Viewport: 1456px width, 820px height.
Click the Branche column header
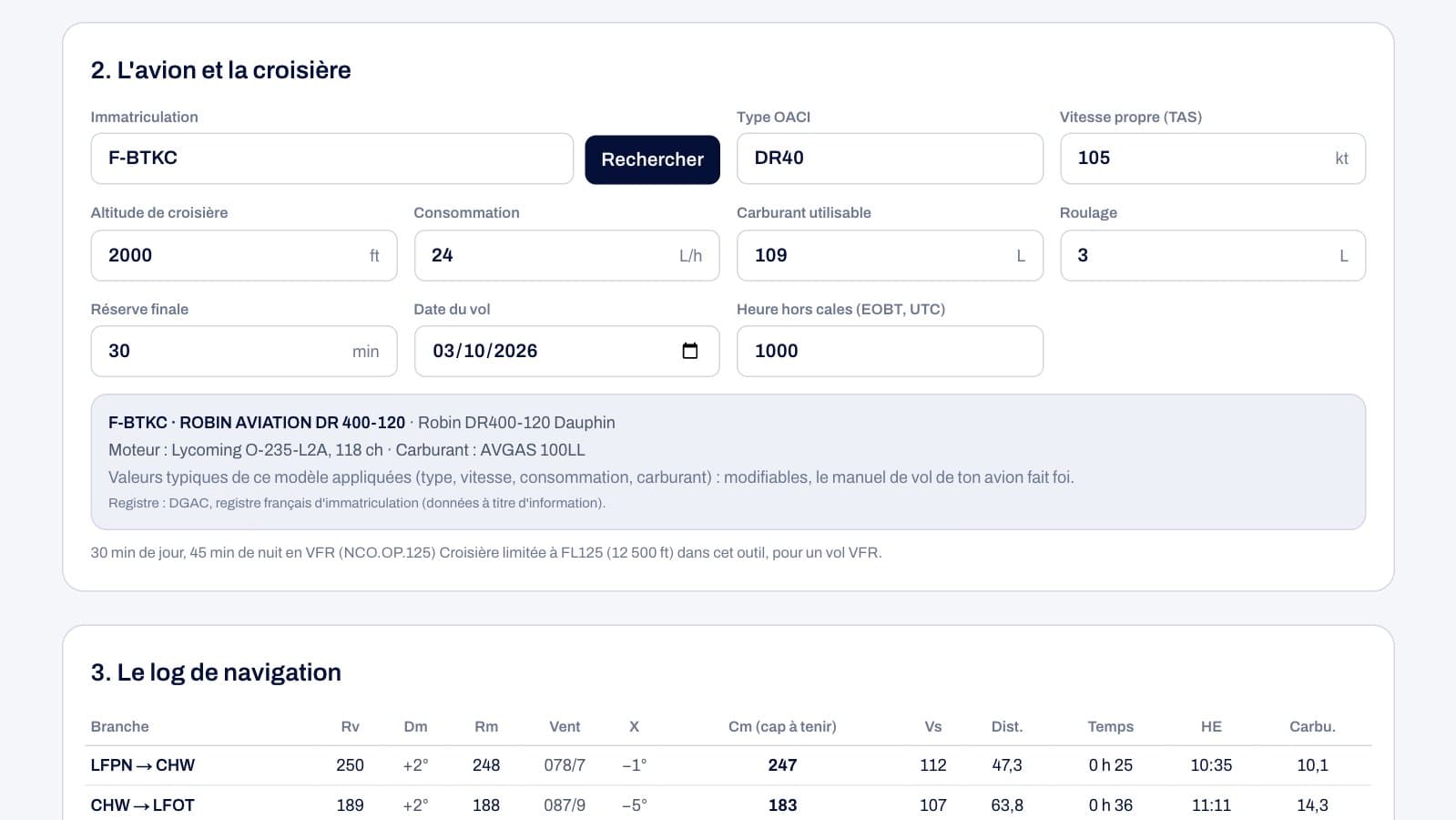[x=119, y=726]
